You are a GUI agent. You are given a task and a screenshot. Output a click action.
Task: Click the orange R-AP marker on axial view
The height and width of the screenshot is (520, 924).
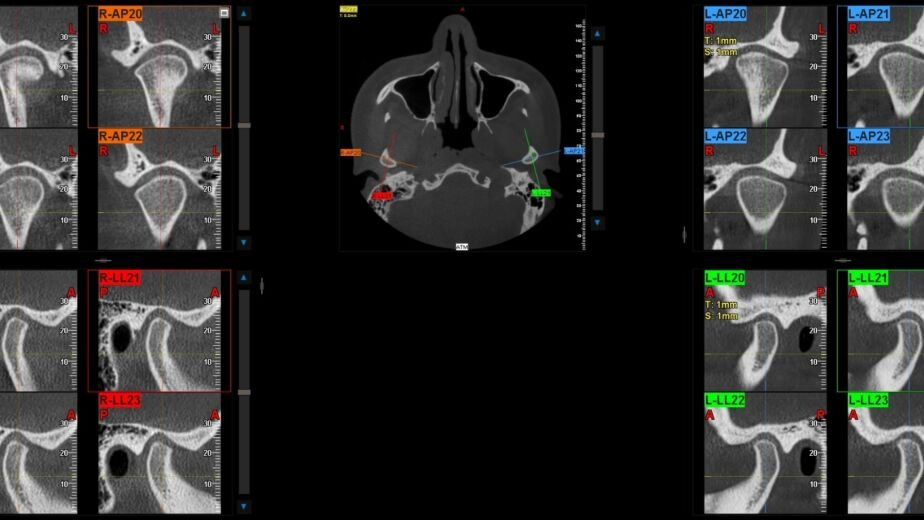click(350, 153)
